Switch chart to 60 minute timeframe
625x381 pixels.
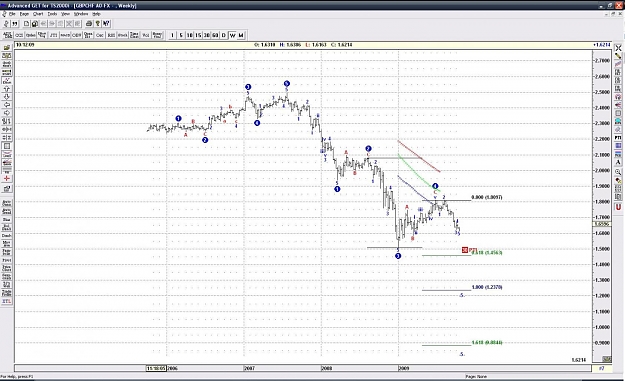tap(215, 35)
